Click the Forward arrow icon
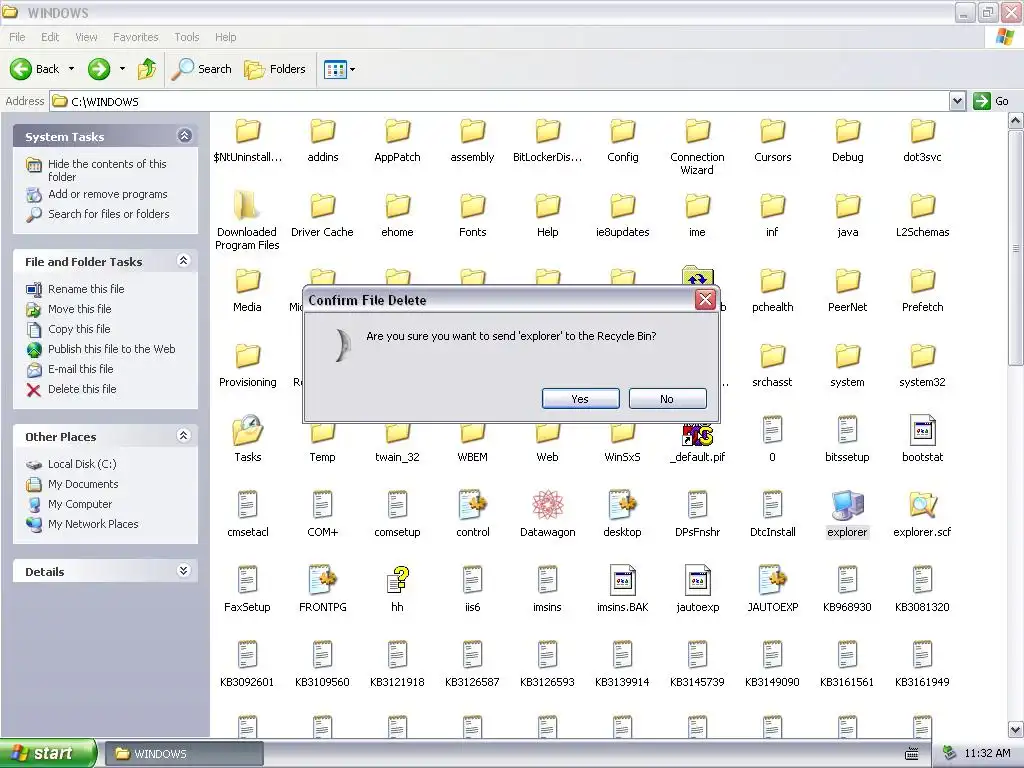 pos(99,69)
